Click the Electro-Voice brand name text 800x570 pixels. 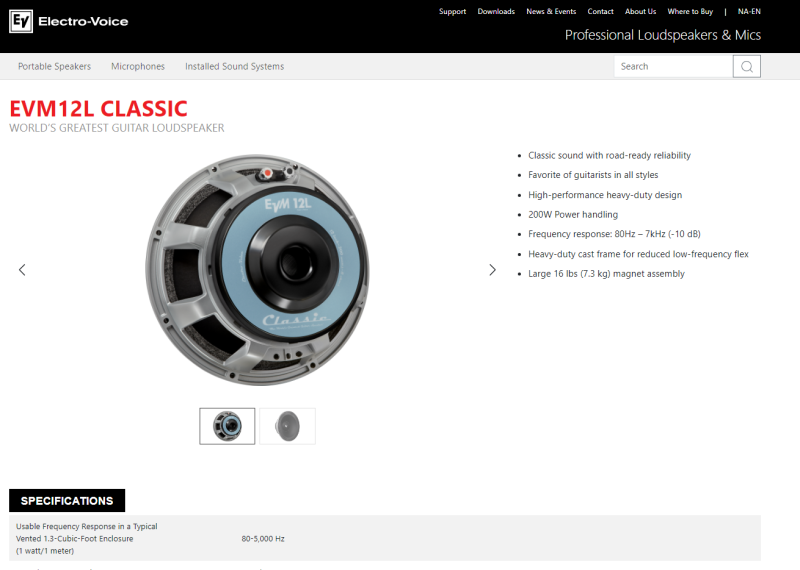click(83, 21)
